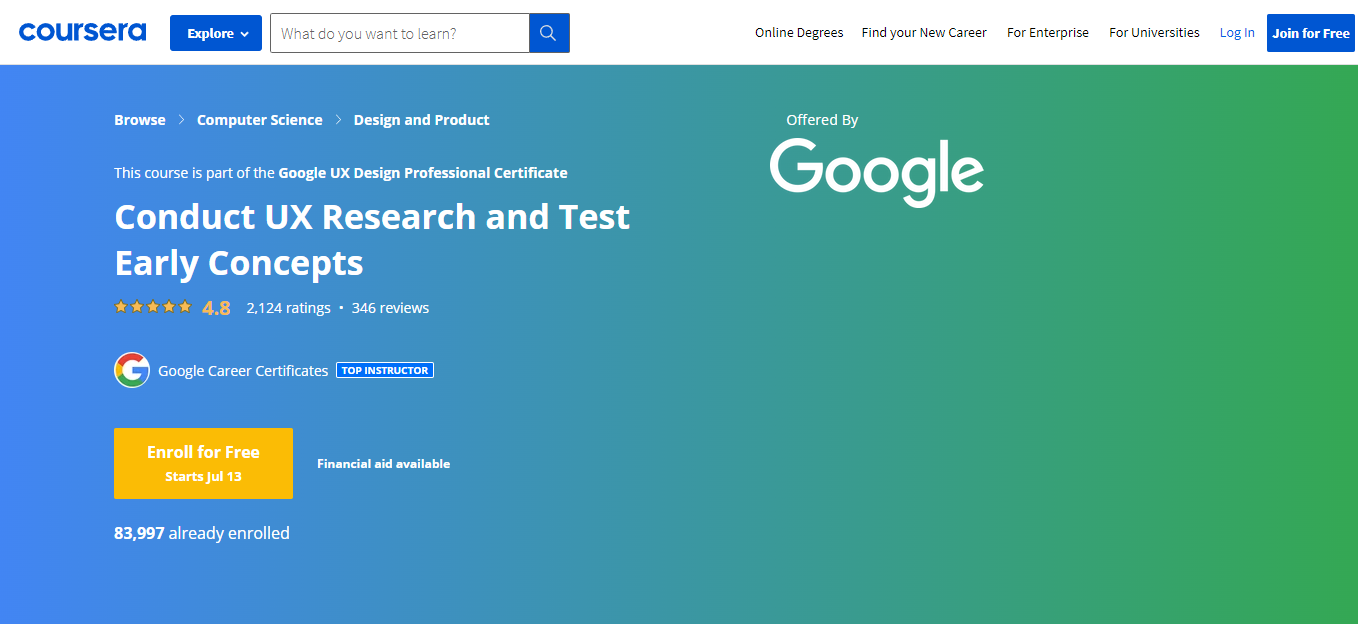
Task: Open the 346 reviews link
Action: [390, 307]
